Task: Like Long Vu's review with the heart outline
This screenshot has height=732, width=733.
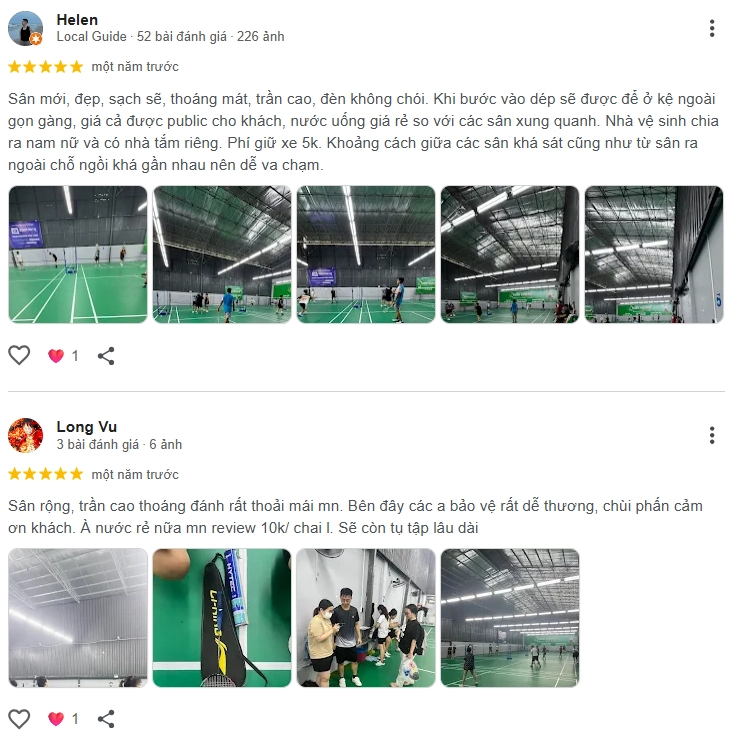Action: [19, 718]
